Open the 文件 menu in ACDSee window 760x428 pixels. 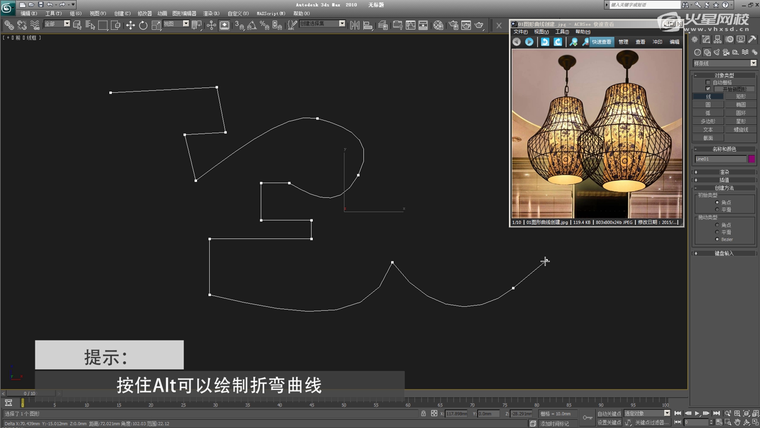(520, 32)
